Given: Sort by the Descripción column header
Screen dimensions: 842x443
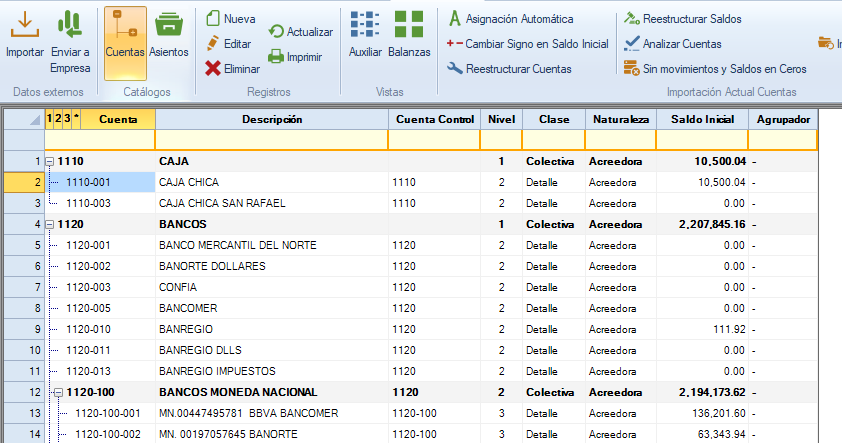Looking at the screenshot, I should (x=271, y=119).
